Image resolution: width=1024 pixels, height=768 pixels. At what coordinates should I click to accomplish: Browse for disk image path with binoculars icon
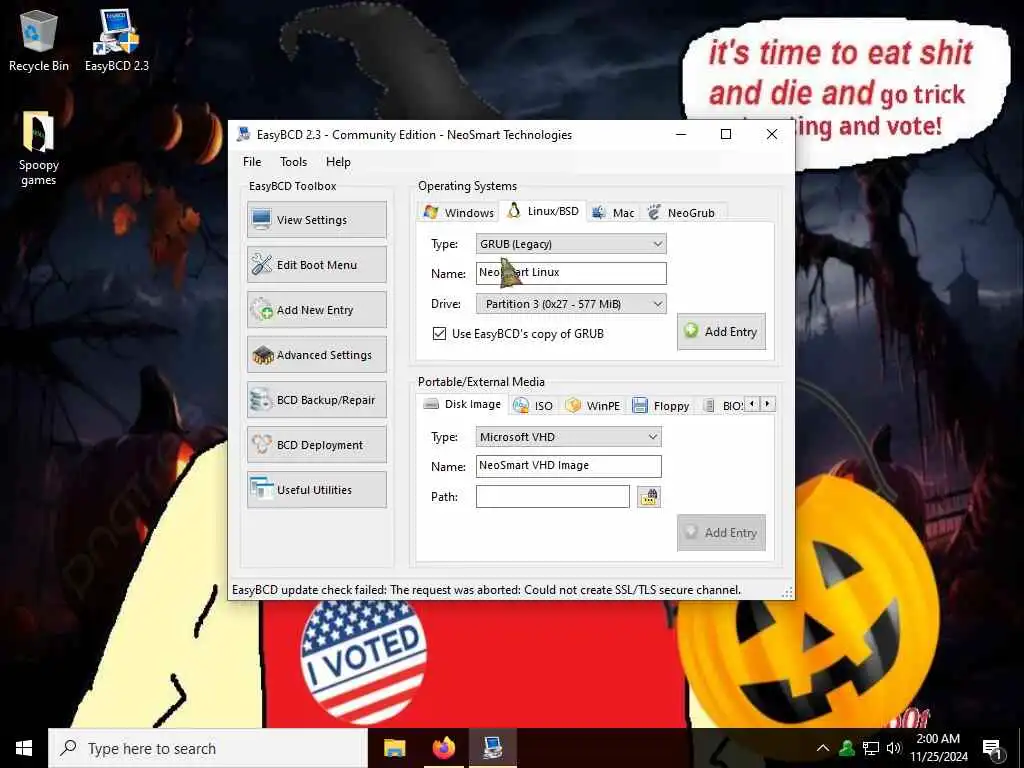pyautogui.click(x=648, y=497)
